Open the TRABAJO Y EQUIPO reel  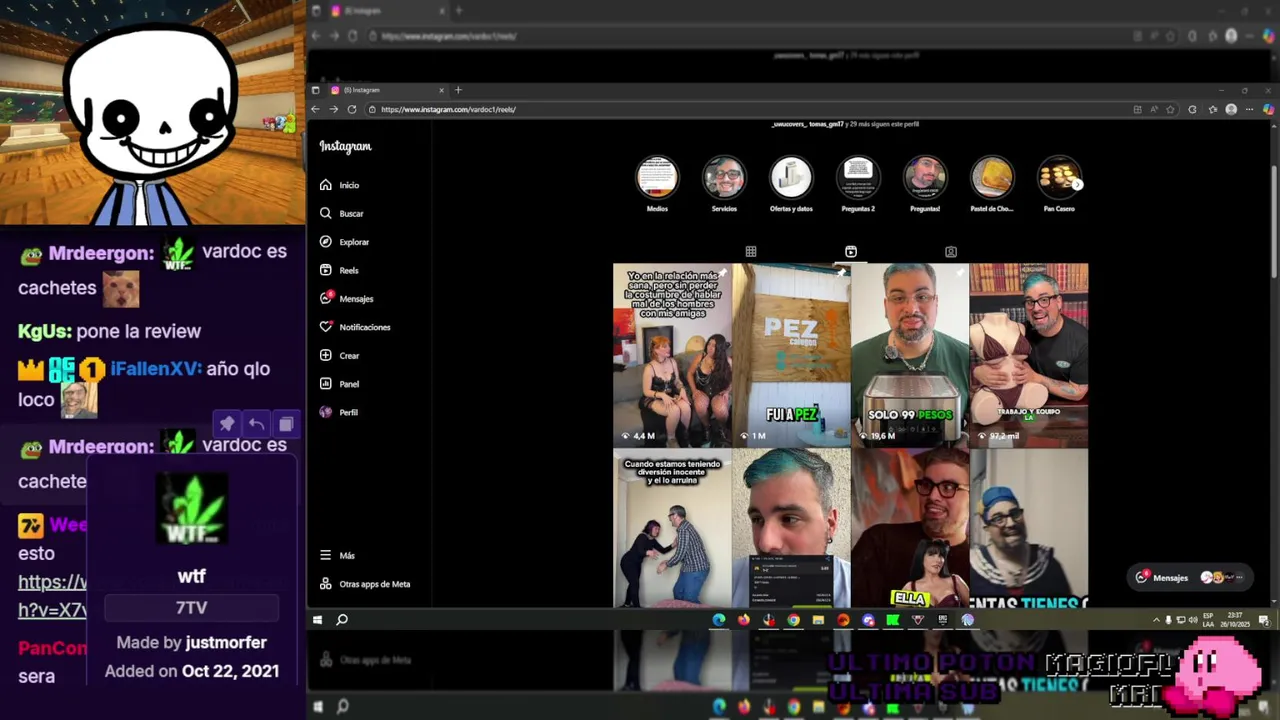pos(1029,355)
